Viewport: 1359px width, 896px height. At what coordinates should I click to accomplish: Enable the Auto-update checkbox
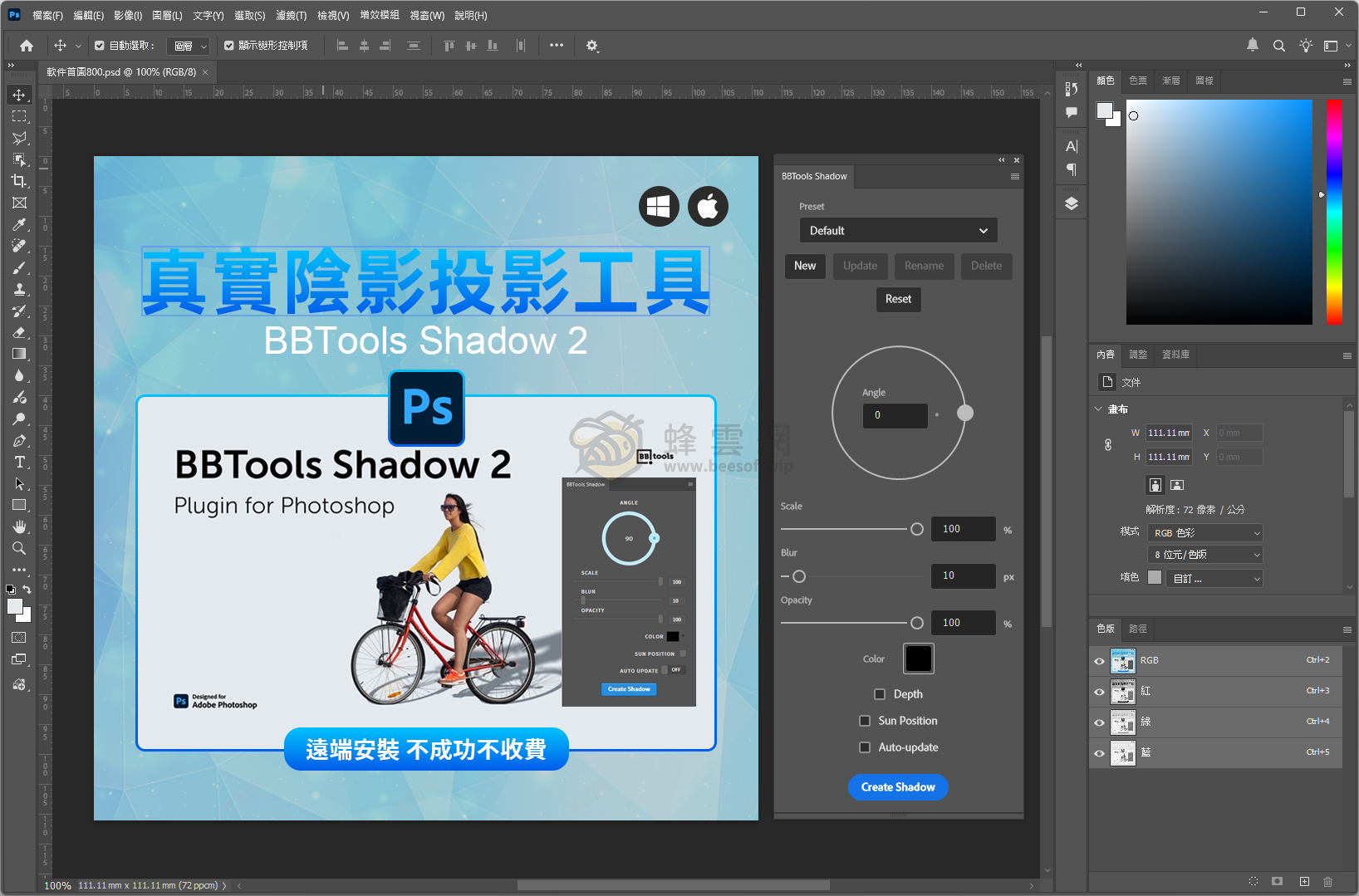coord(865,747)
